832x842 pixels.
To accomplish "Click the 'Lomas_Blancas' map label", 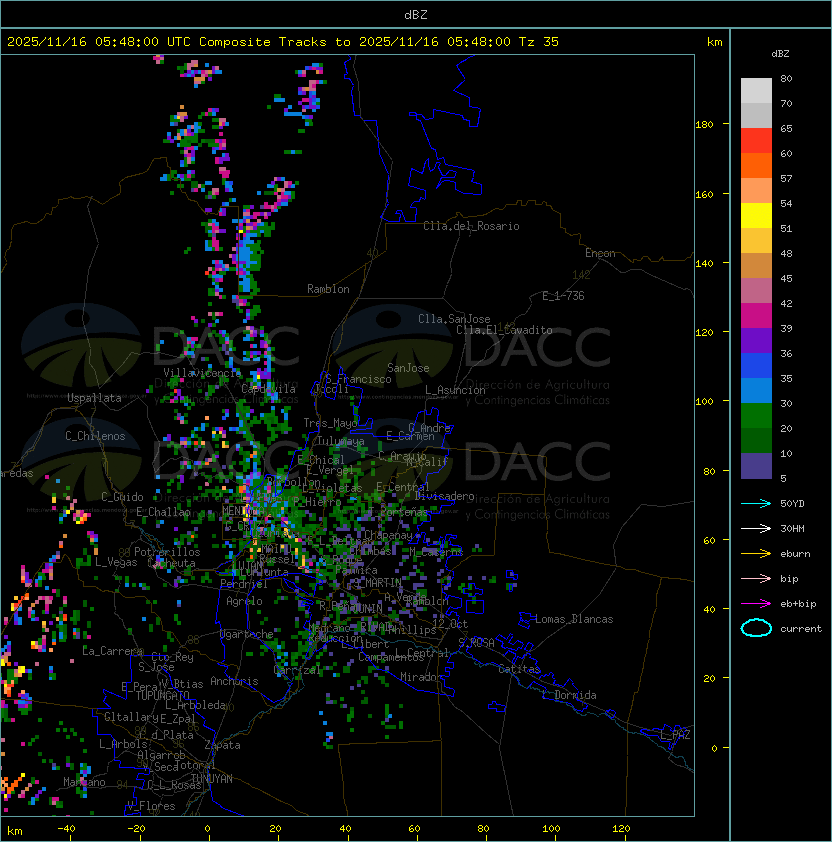I will coord(574,619).
